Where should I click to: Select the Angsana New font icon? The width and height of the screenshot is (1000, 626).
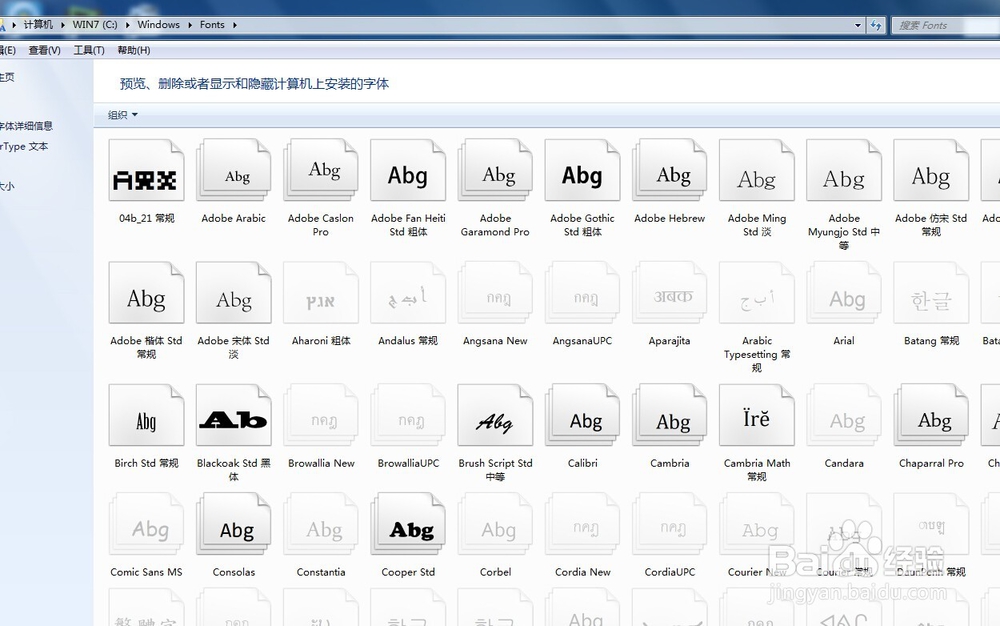(x=496, y=292)
